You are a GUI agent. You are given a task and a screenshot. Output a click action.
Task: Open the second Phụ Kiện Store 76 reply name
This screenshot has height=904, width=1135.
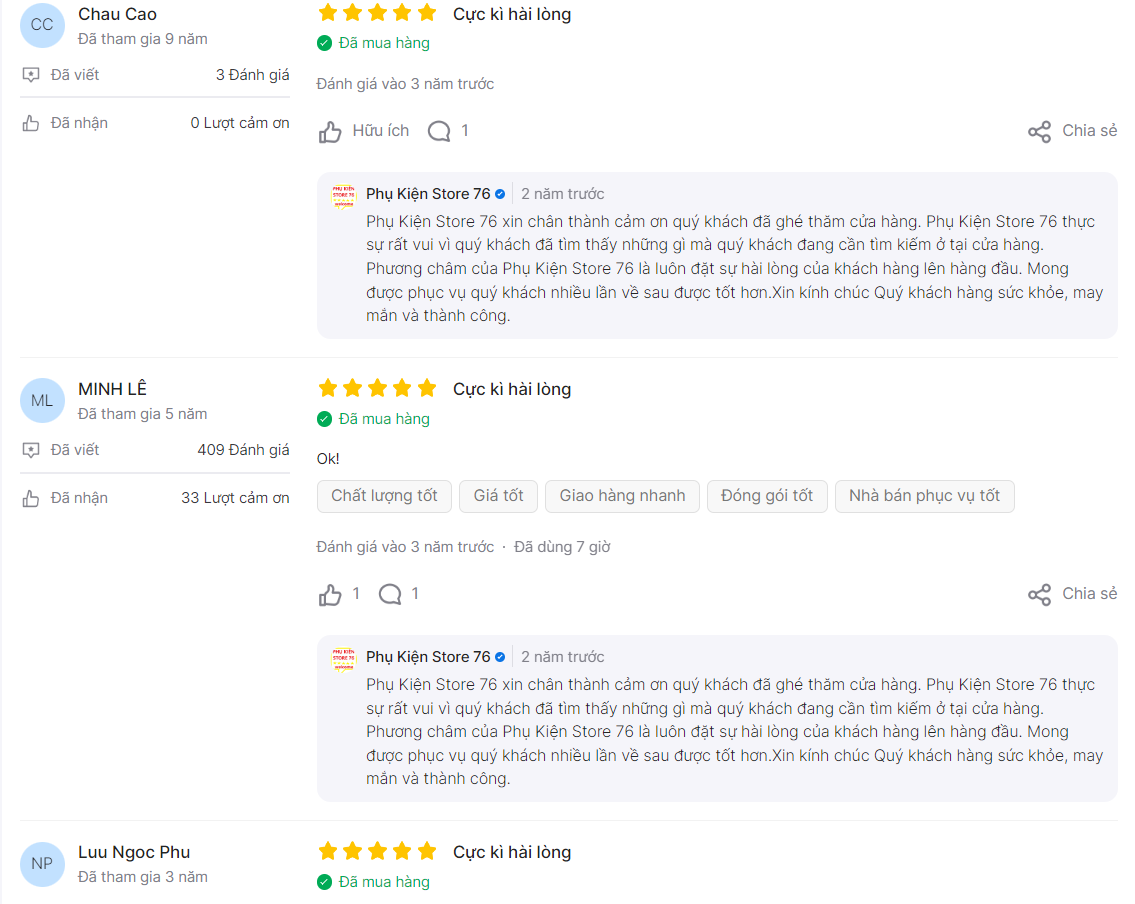click(x=428, y=657)
